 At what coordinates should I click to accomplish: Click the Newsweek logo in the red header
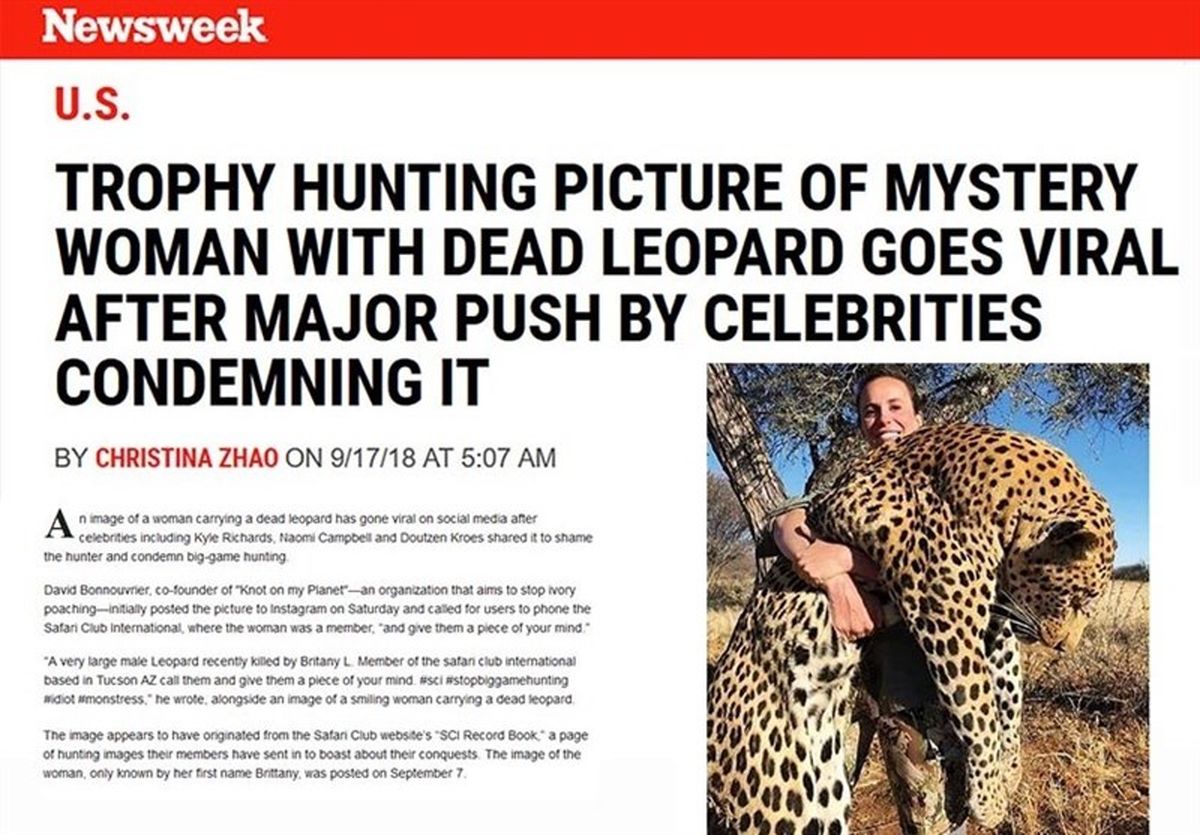(x=154, y=25)
